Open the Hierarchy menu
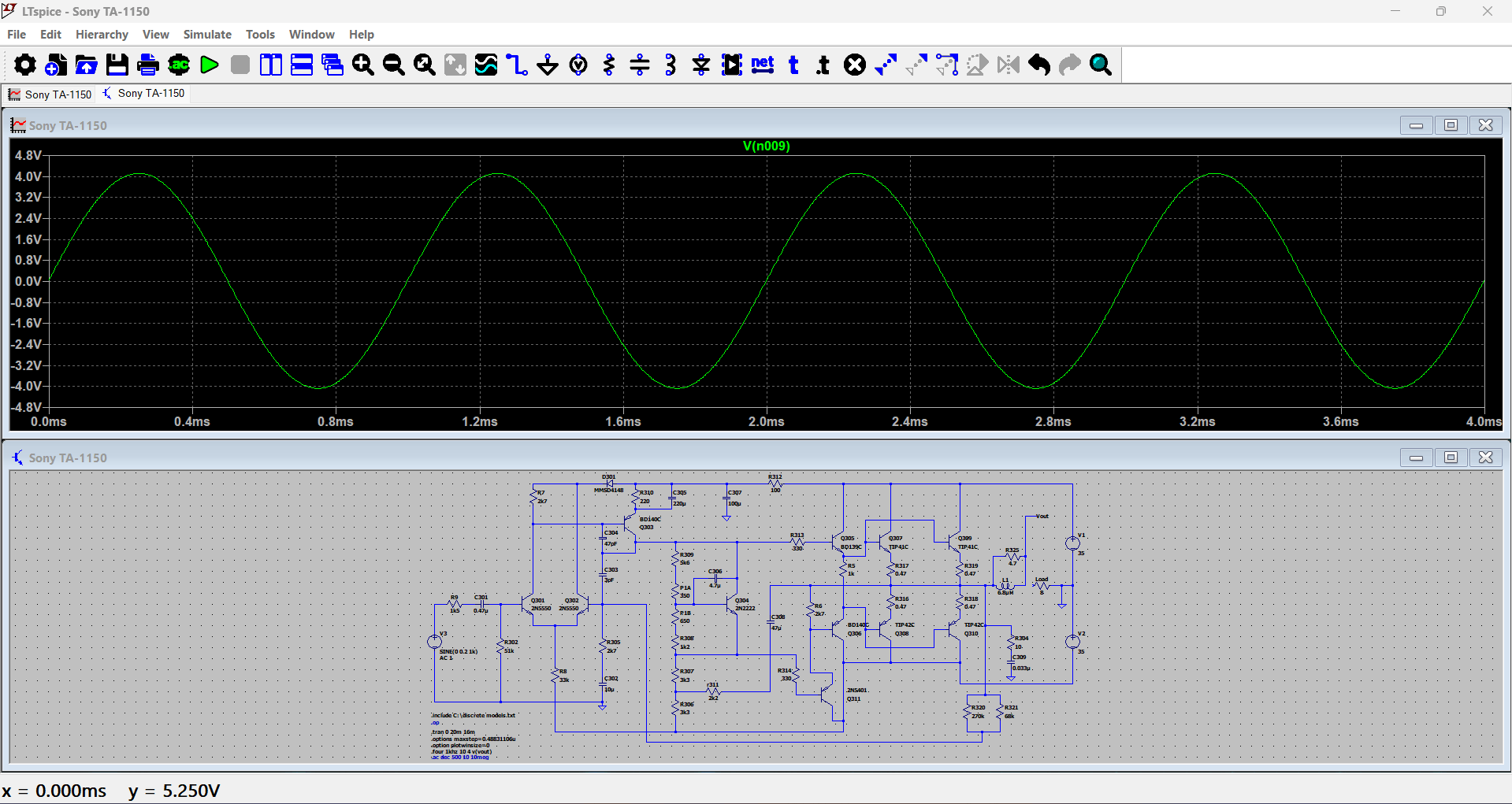Image resolution: width=1512 pixels, height=804 pixels. (102, 35)
